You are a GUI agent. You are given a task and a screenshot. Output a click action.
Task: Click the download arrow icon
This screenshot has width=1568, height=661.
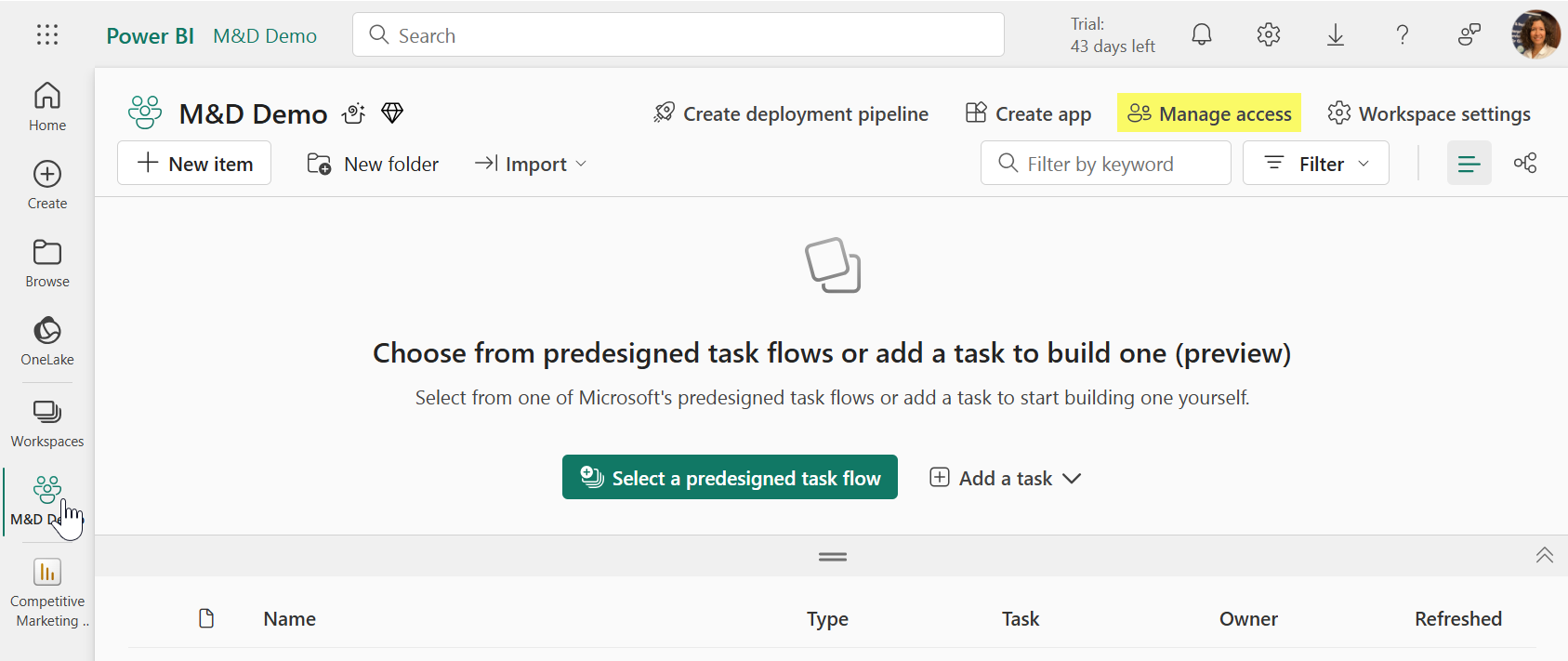pos(1336,35)
